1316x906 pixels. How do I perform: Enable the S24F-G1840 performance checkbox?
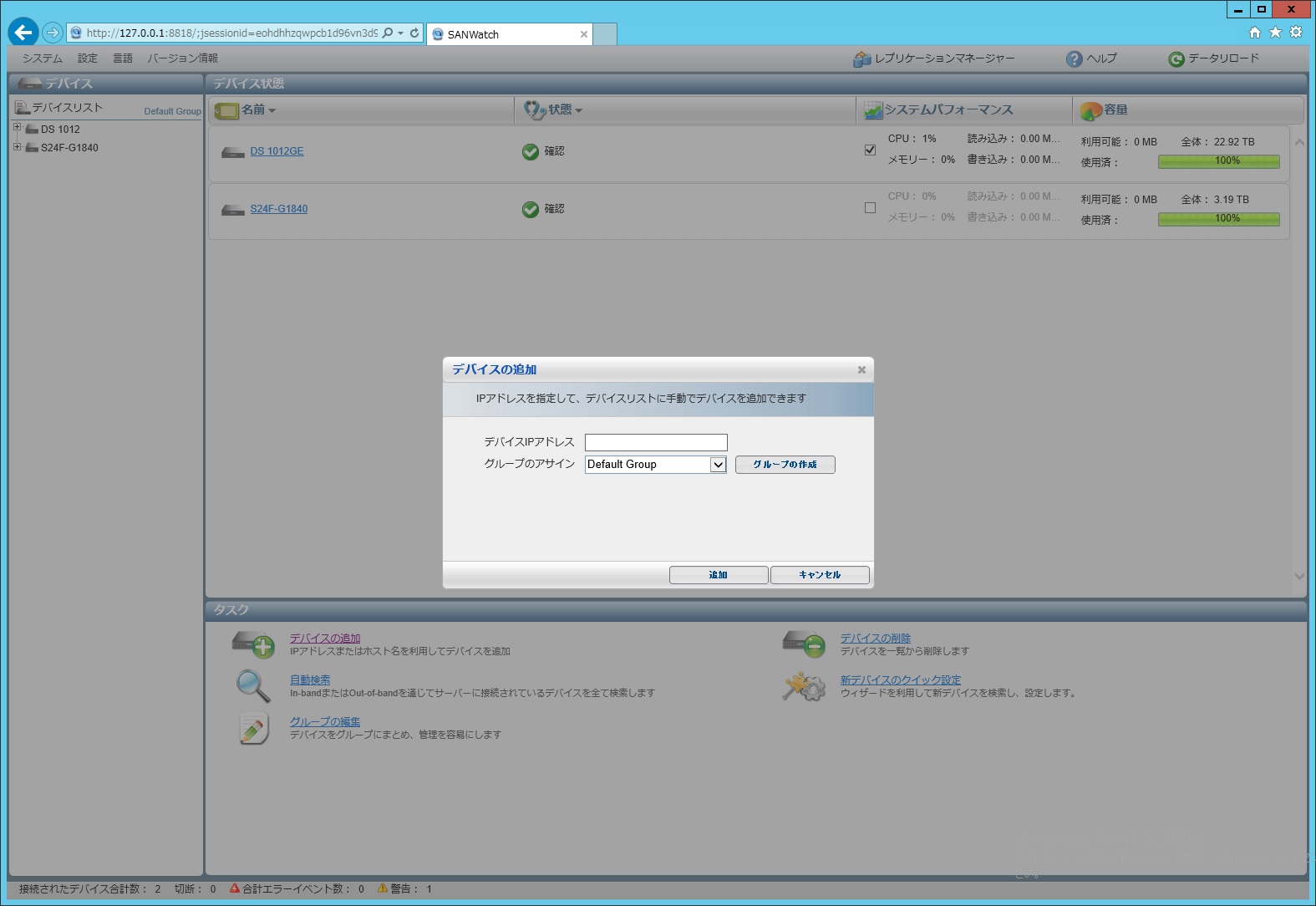coord(870,208)
